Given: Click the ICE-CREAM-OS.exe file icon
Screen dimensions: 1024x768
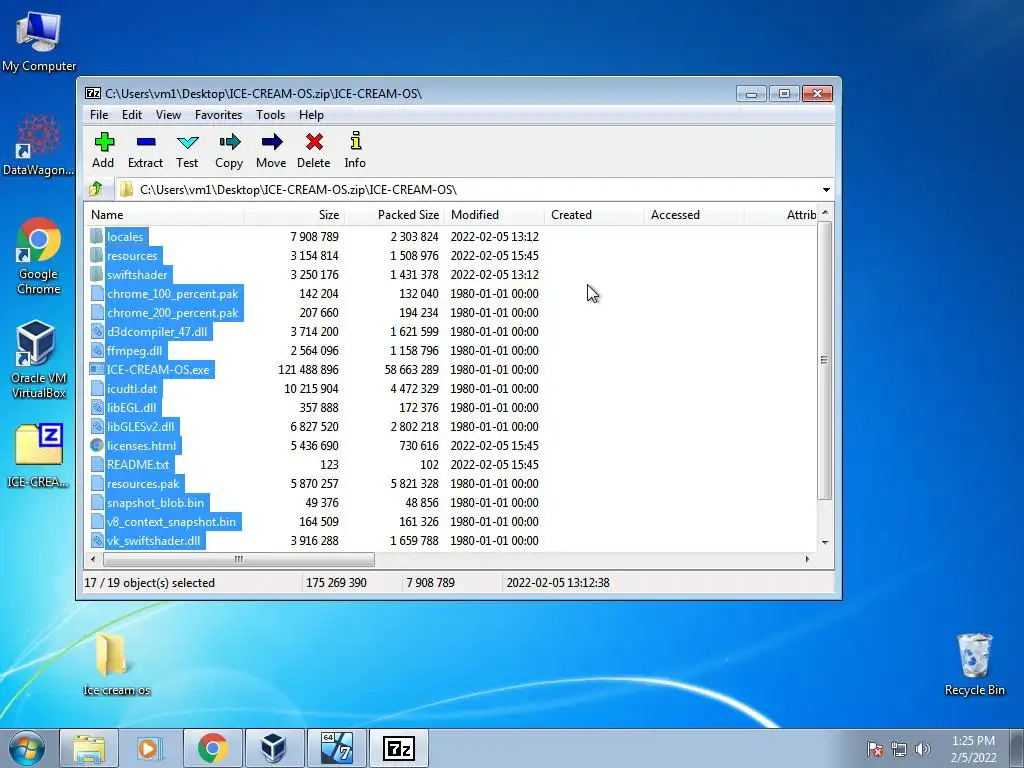Looking at the screenshot, I should pos(97,370).
